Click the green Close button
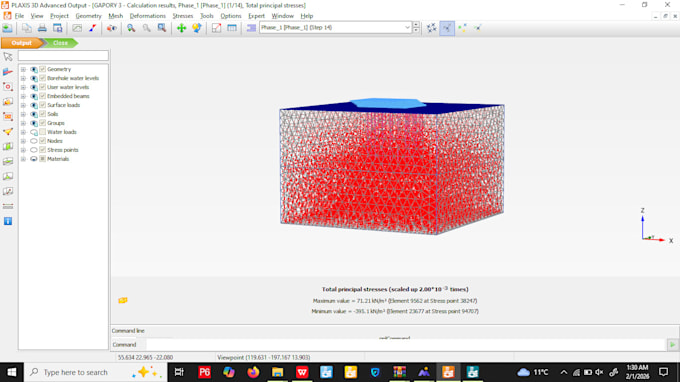This screenshot has width=680, height=382. pyautogui.click(x=60, y=43)
